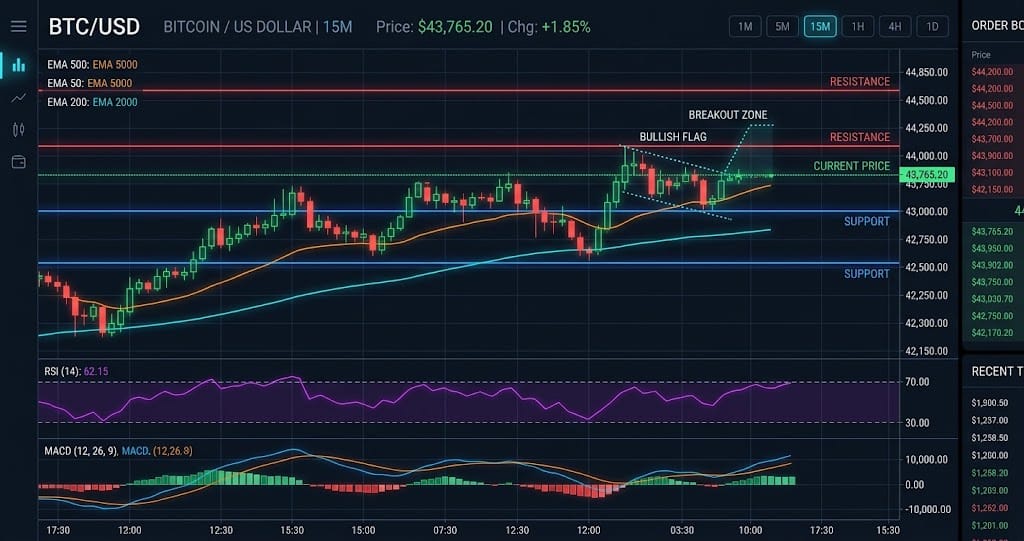
Task: Select the $1,262.00 recent trade row
Action: coord(990,508)
